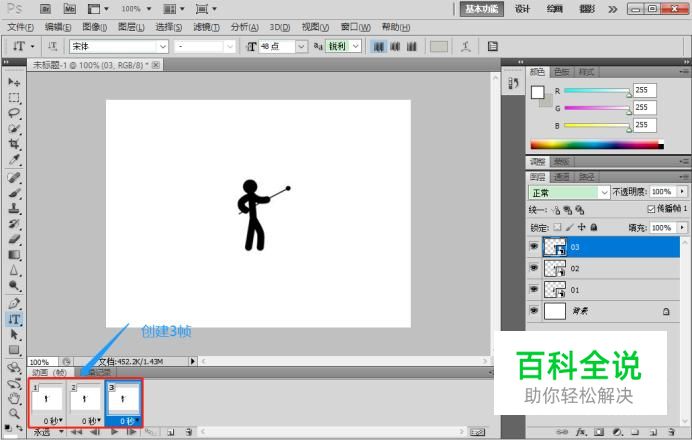Image resolution: width=692 pixels, height=440 pixels.
Task: Expand the 锐利 anti-aliasing dropdown
Action: [356, 46]
